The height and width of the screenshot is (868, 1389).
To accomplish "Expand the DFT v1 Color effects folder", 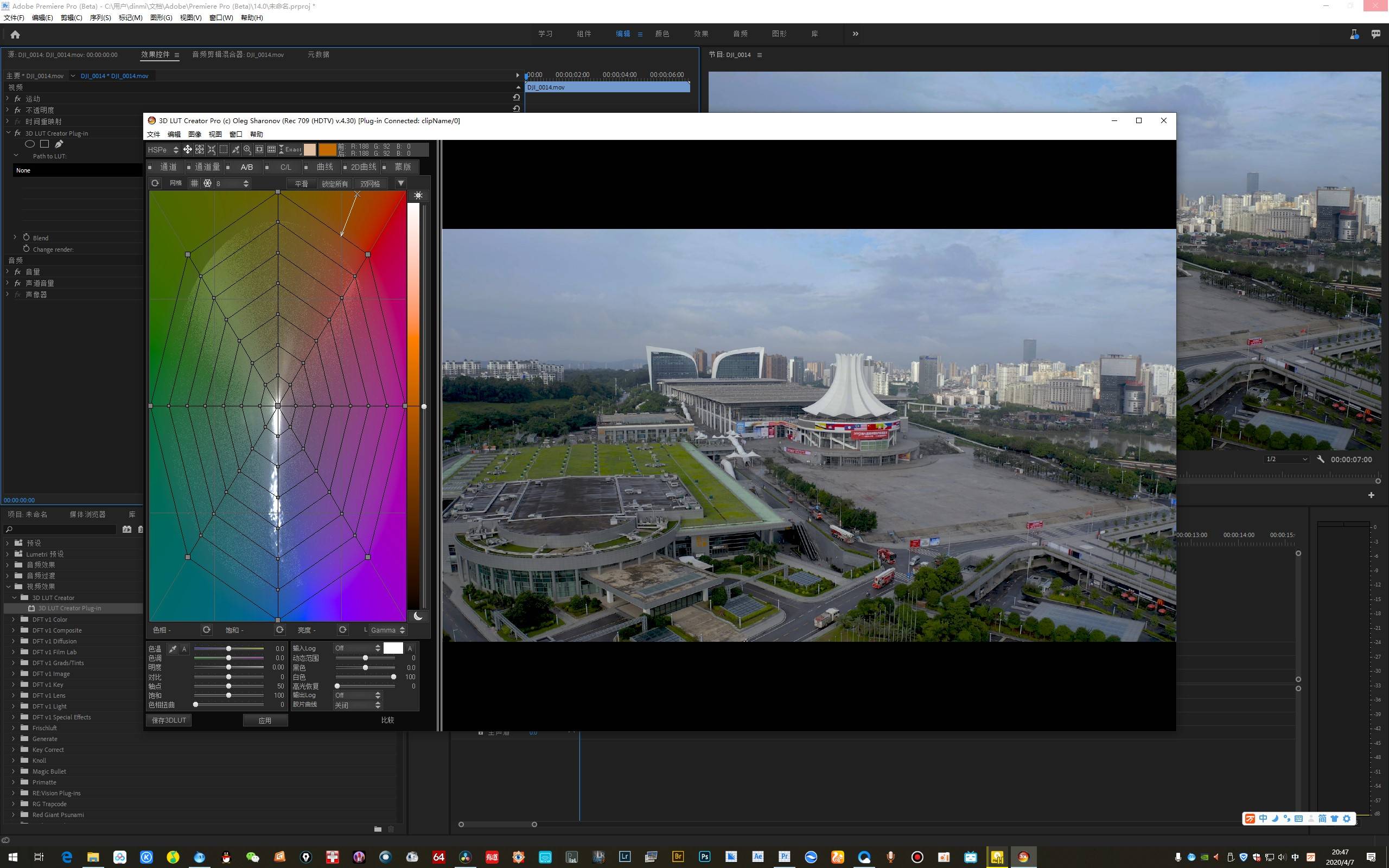I will coord(14,620).
